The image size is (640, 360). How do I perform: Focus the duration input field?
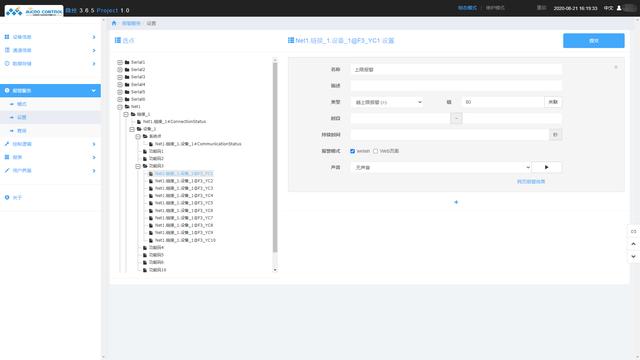coord(449,135)
